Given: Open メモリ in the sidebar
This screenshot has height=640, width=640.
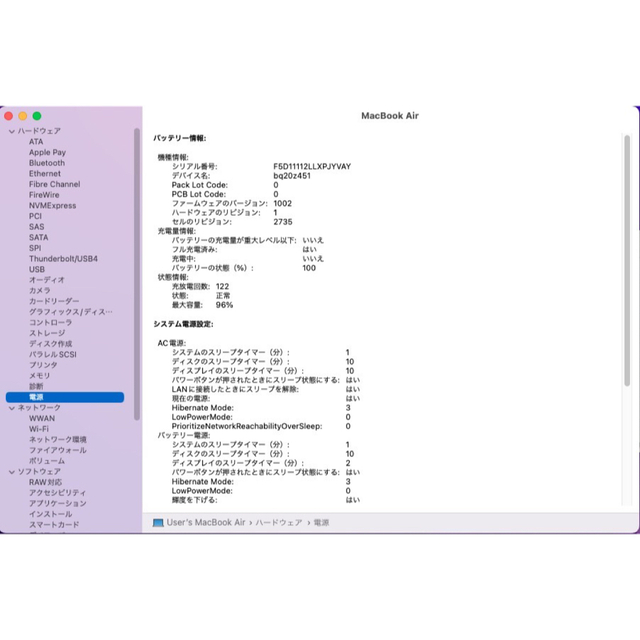Looking at the screenshot, I should pyautogui.click(x=40, y=376).
